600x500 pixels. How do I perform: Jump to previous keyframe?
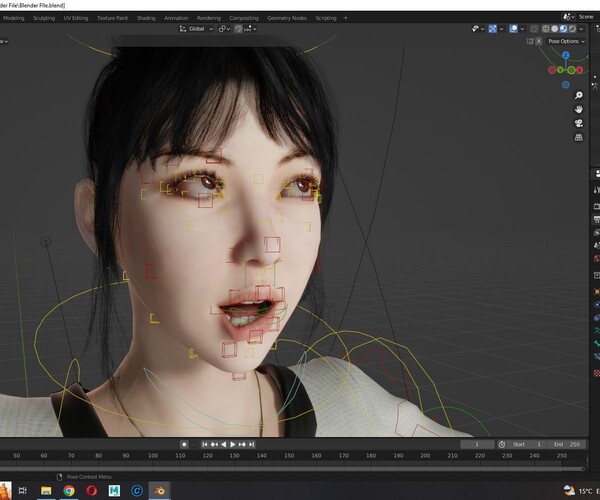coord(214,445)
